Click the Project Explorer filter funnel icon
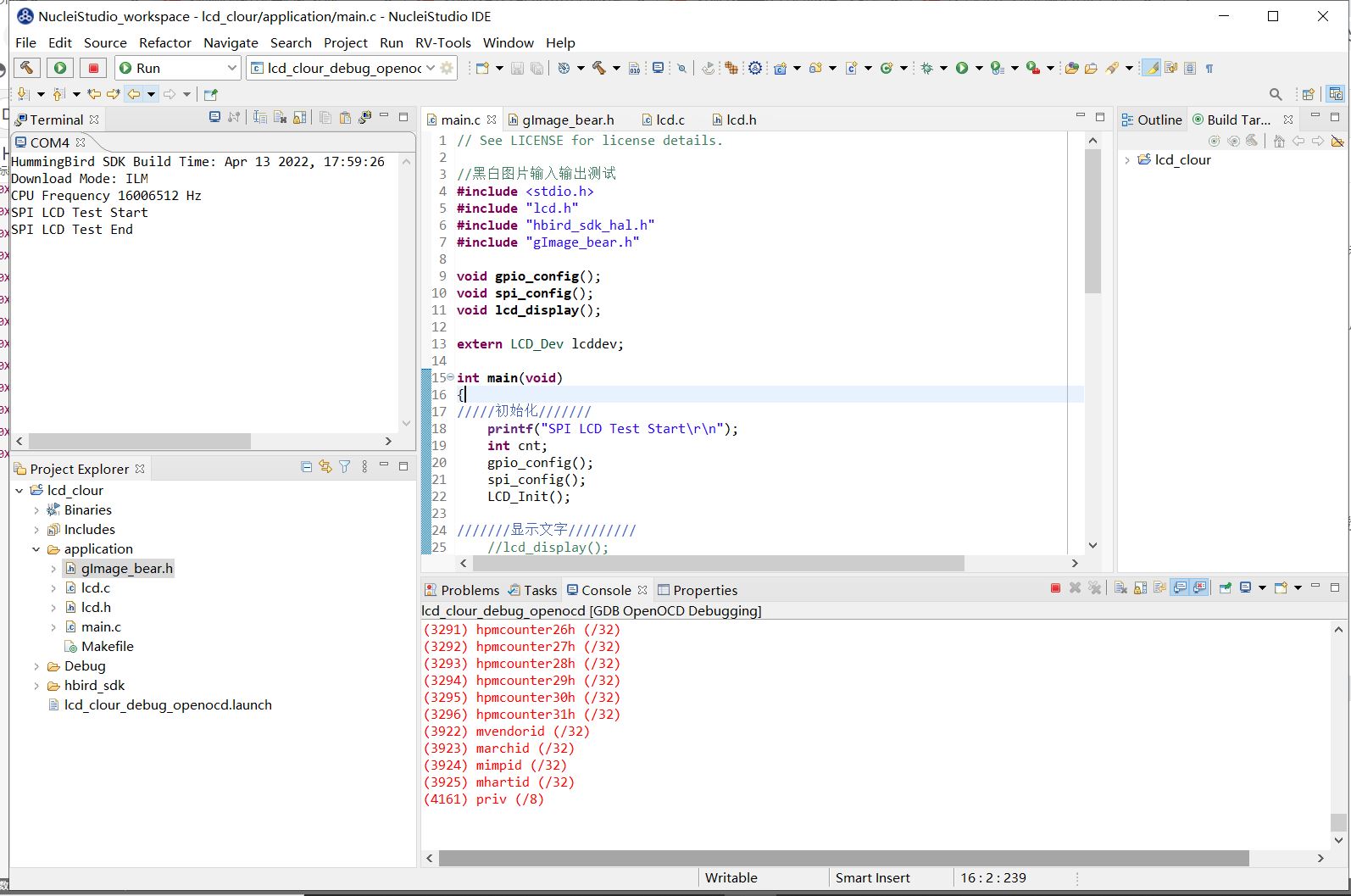This screenshot has height=896, width=1351. (x=345, y=467)
